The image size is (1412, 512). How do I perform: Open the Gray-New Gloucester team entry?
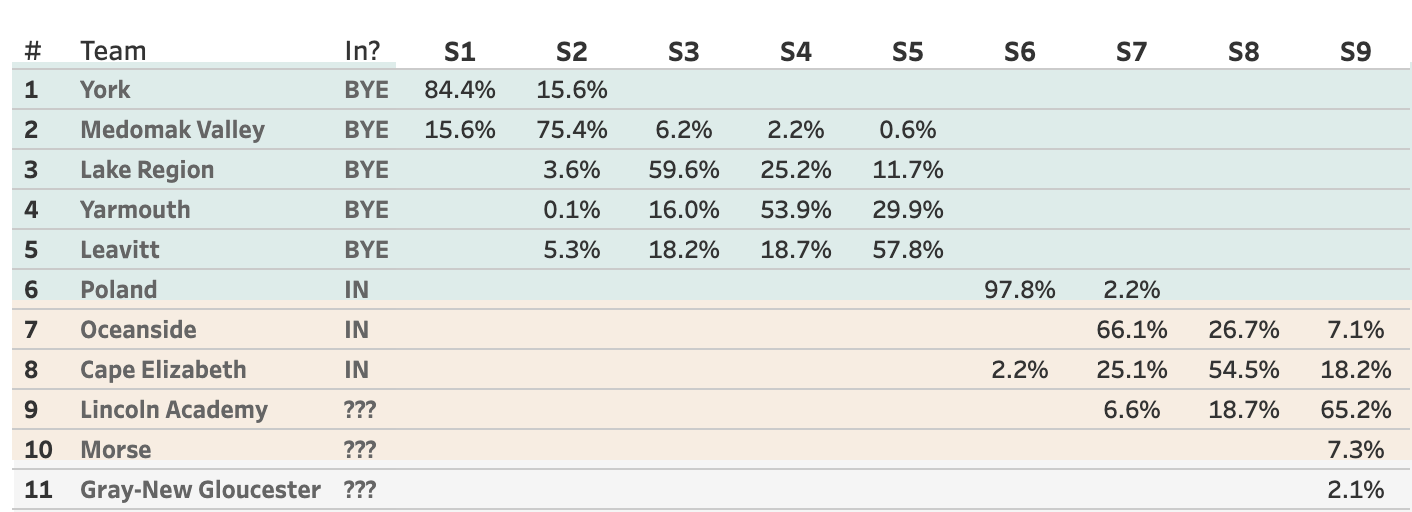coord(200,490)
